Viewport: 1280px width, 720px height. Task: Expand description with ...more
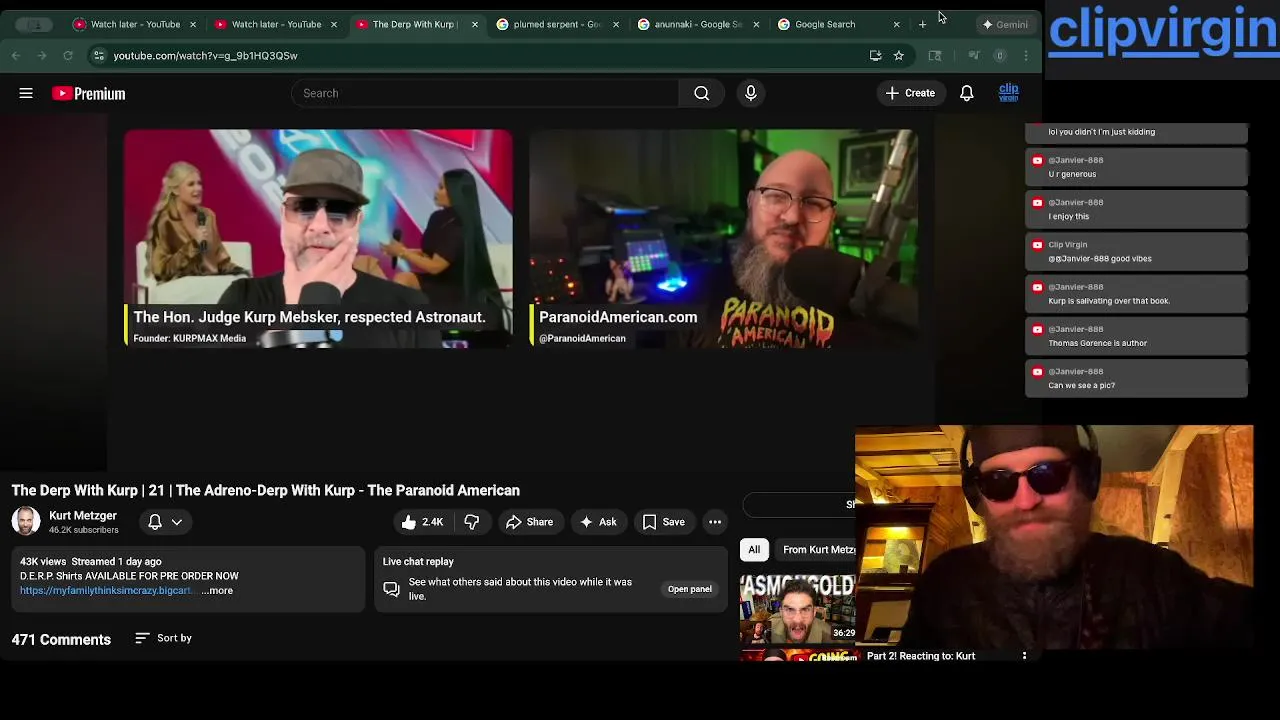click(217, 591)
